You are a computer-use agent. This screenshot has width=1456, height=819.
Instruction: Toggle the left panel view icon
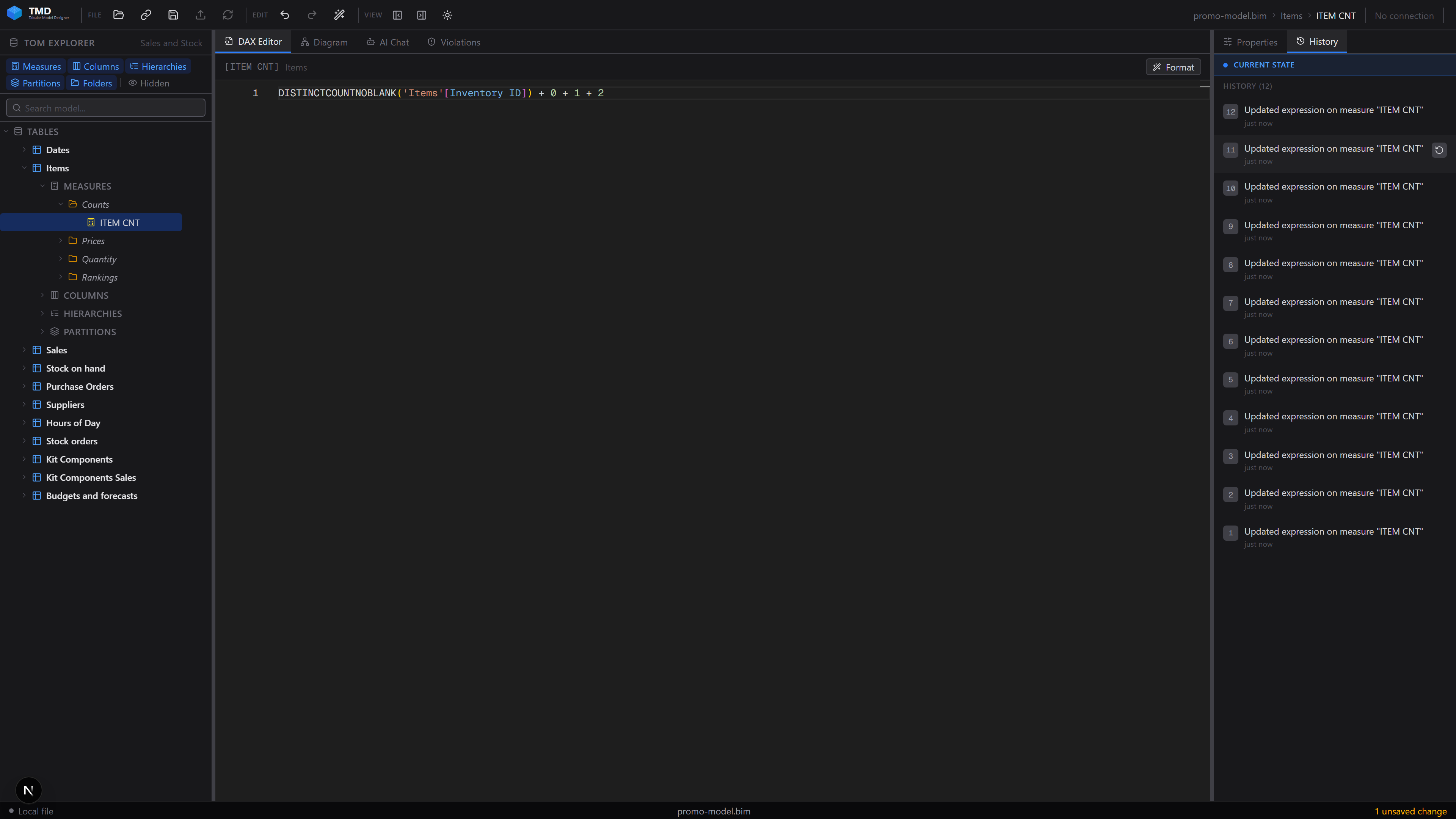(x=397, y=15)
